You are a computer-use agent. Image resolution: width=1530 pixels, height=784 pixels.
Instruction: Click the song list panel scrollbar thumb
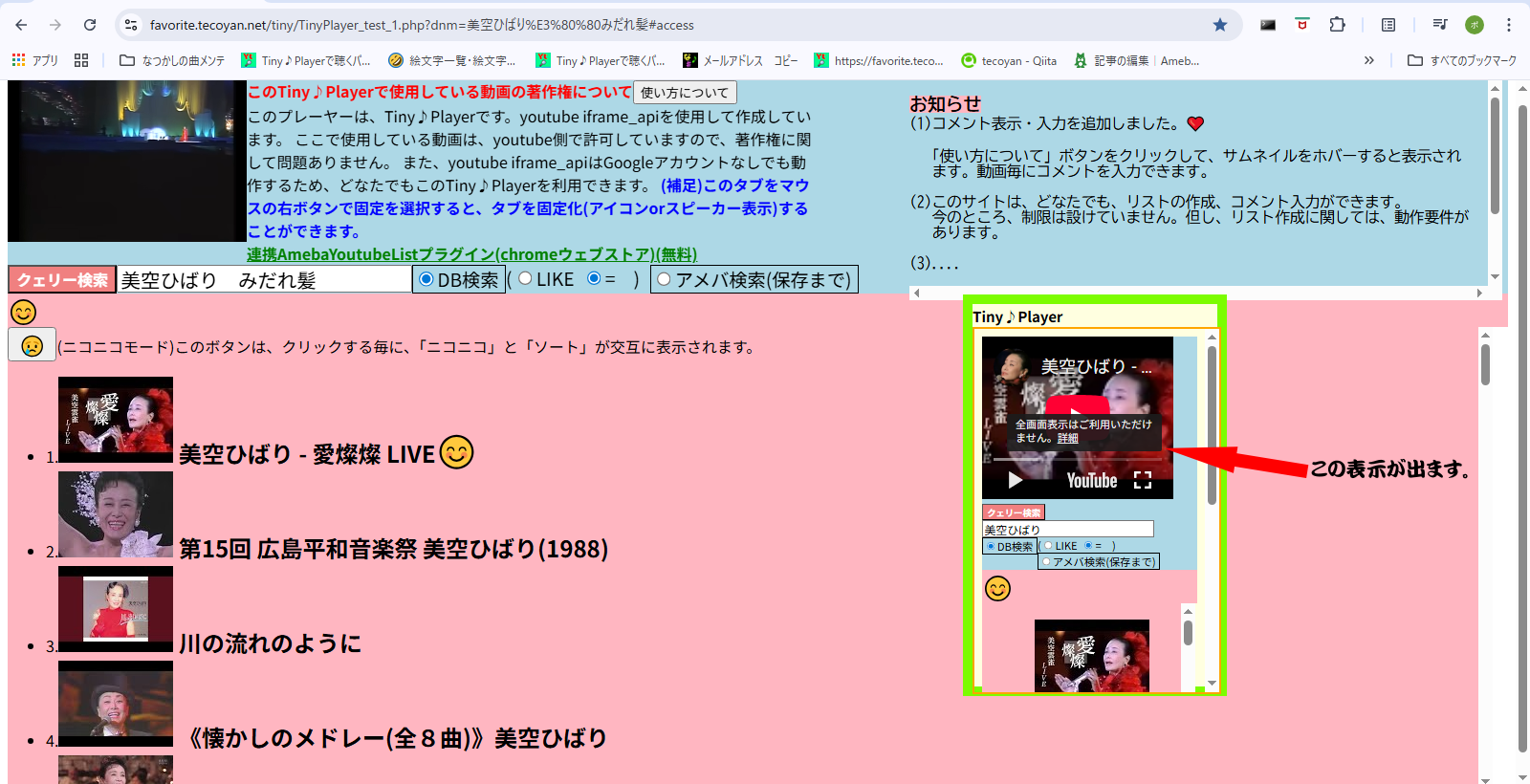coord(1485,364)
